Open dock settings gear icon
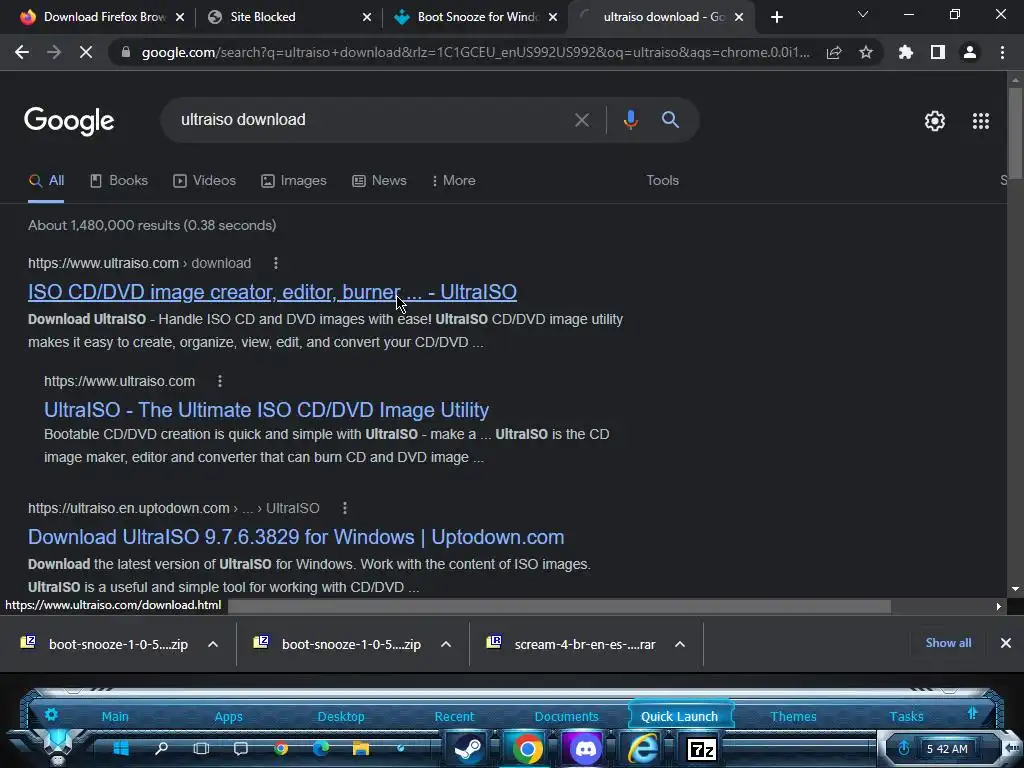Viewport: 1024px width, 768px height. (x=51, y=714)
